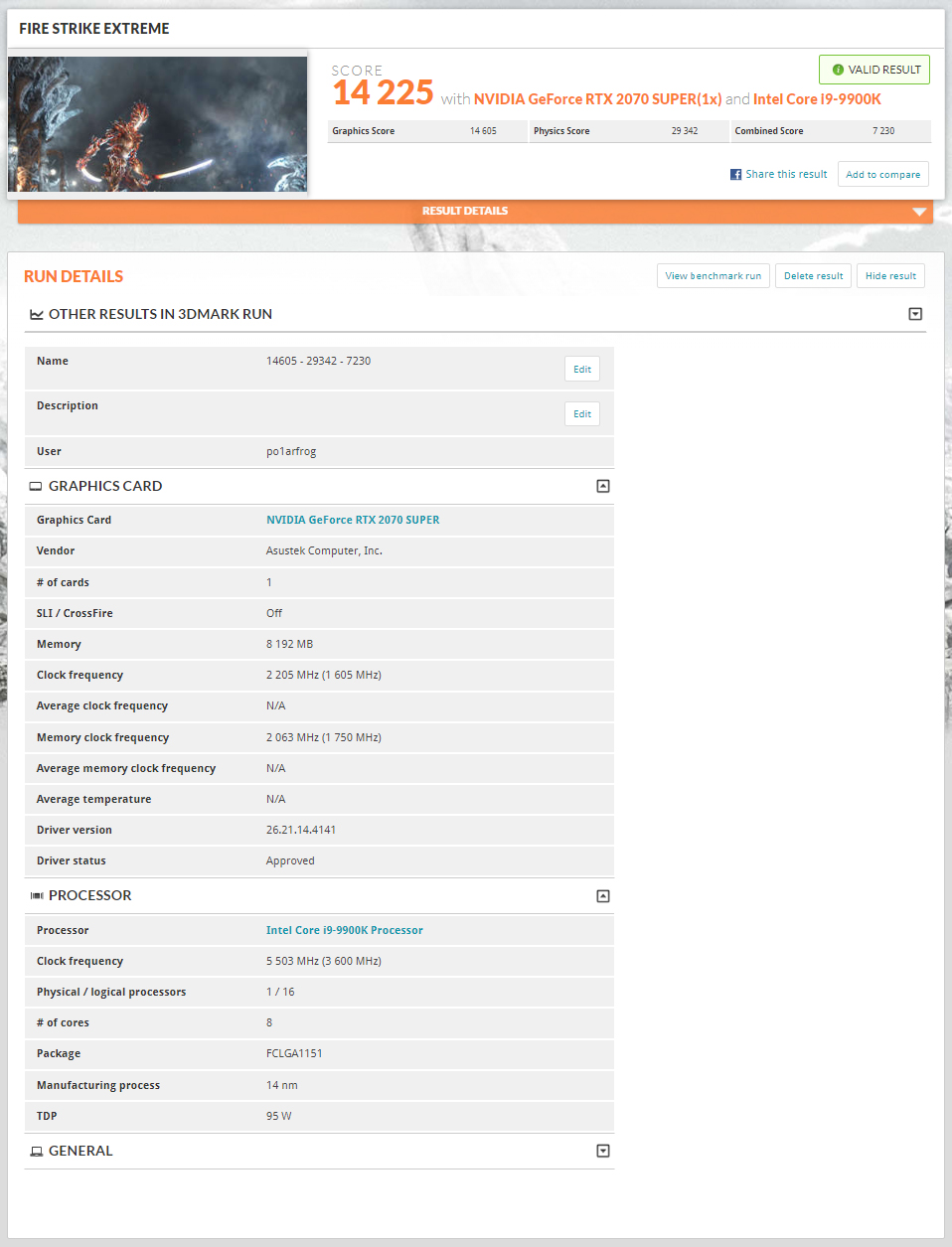
Task: Collapse the Processor section
Action: click(602, 895)
